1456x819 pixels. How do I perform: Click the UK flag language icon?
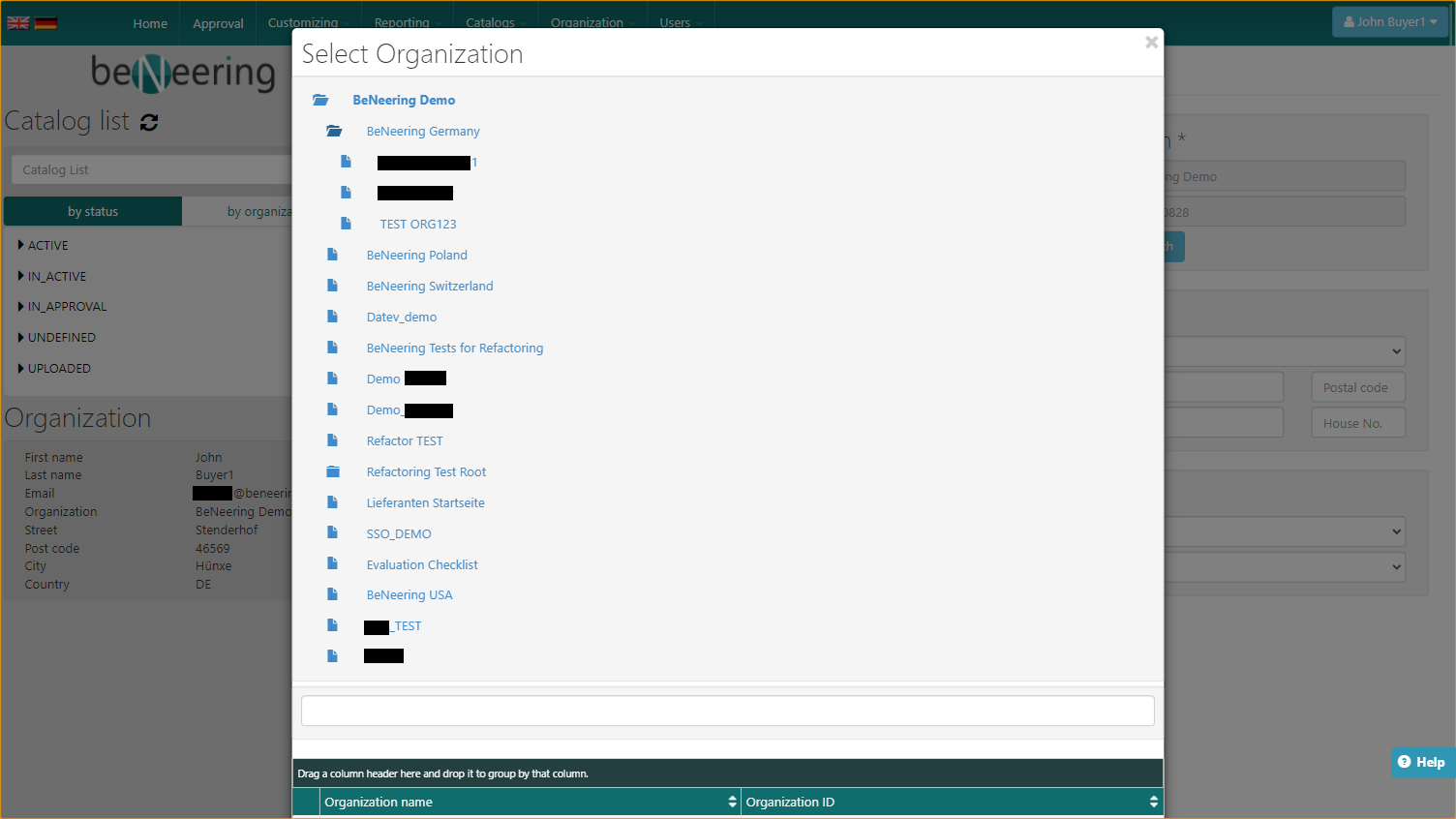point(18,22)
